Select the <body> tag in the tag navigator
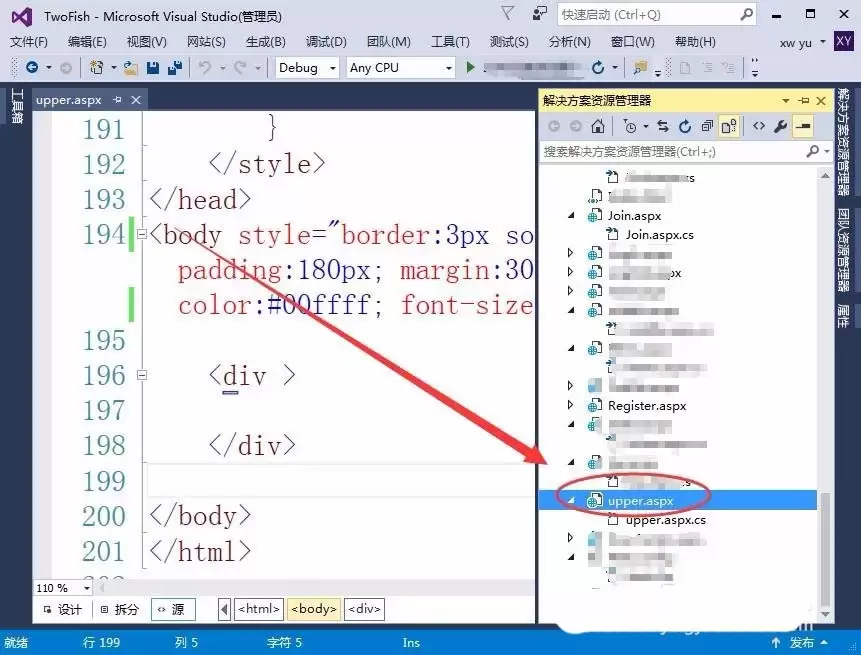 point(313,608)
